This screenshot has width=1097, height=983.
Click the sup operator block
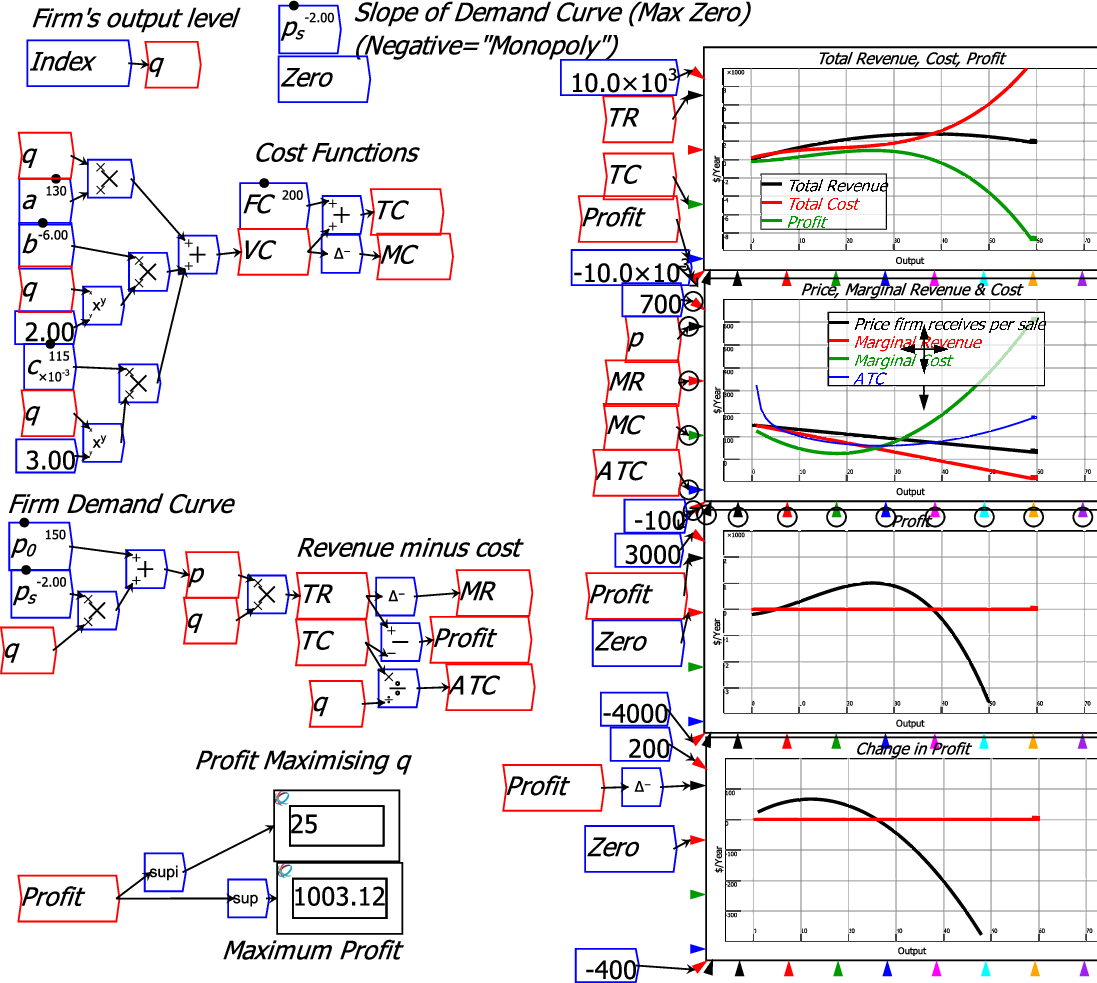[x=248, y=898]
